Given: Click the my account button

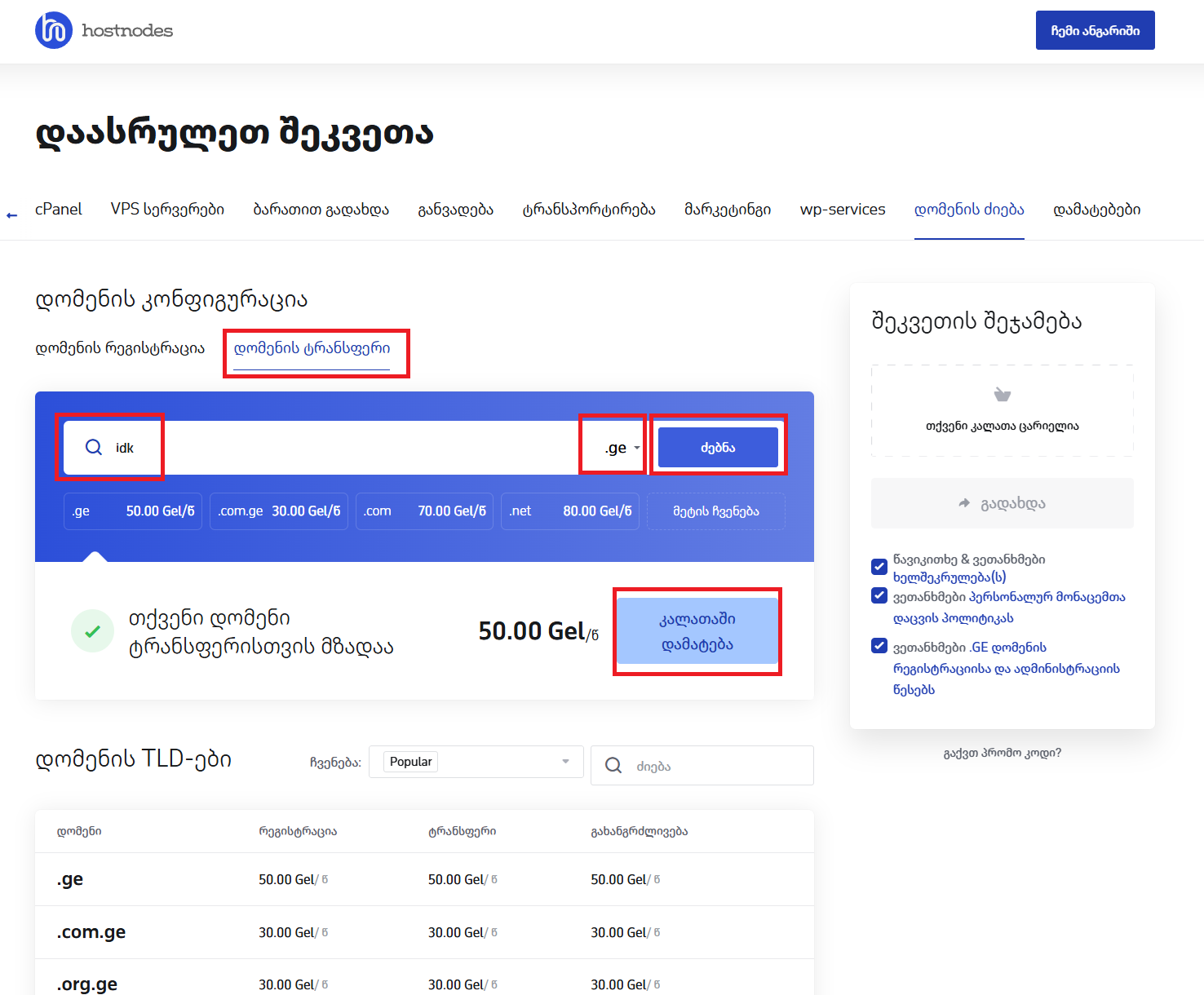Looking at the screenshot, I should 1095,31.
